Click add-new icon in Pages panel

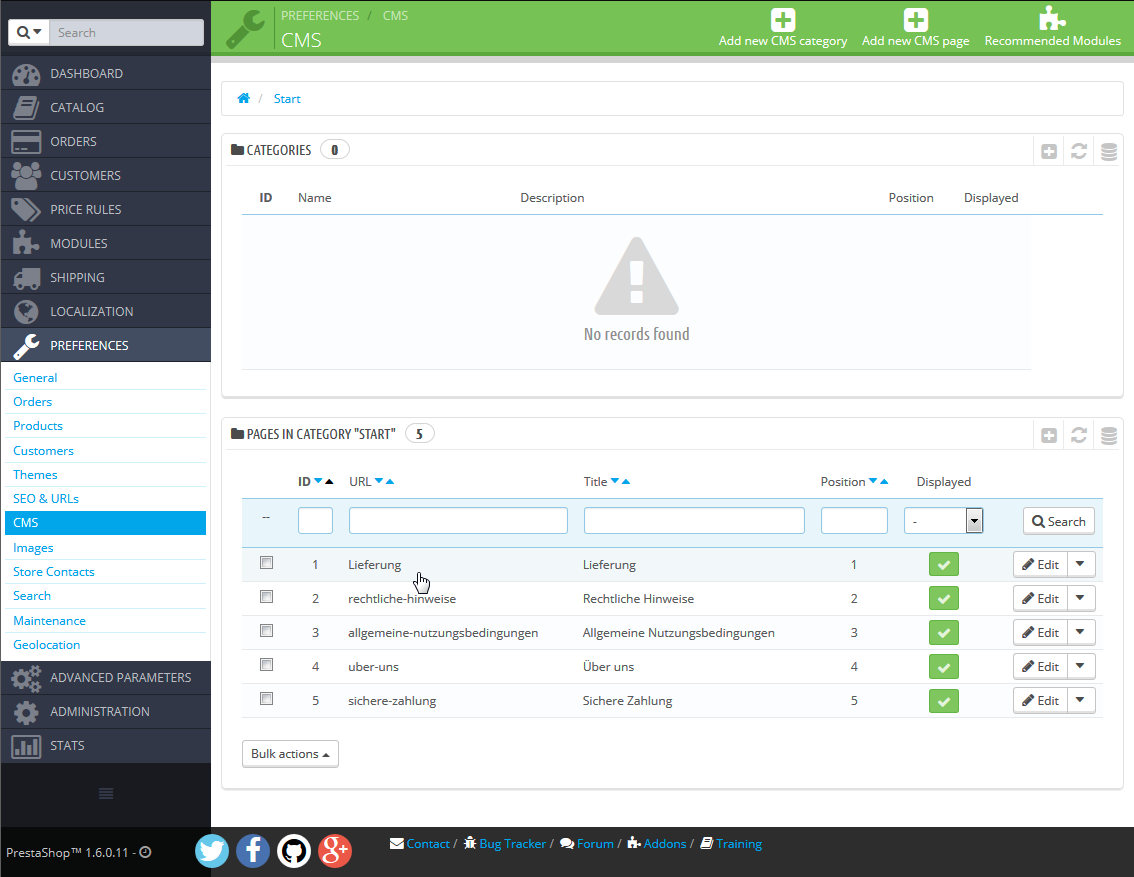(x=1049, y=435)
